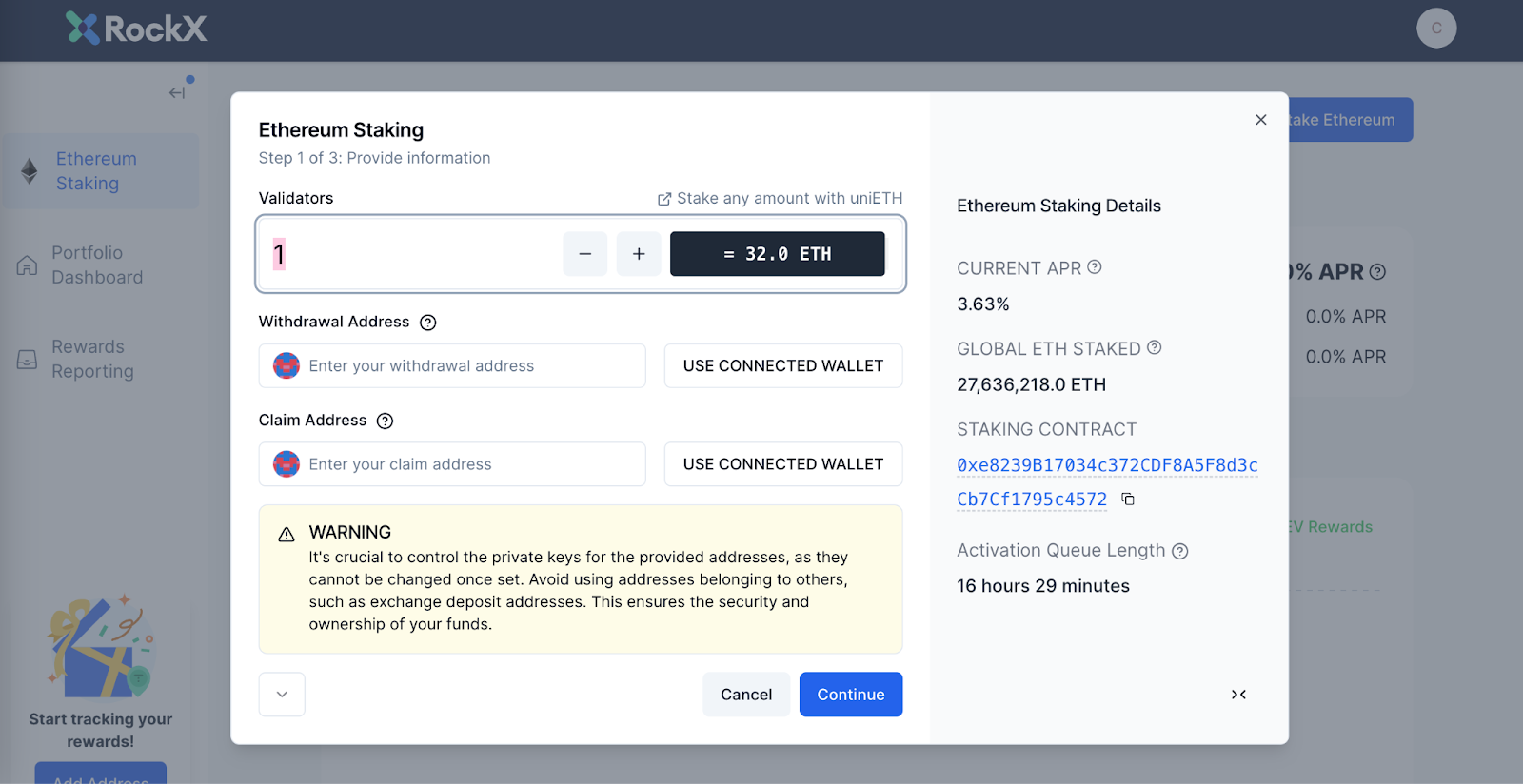1523x784 pixels.
Task: Click the Global ETH Staked info icon
Action: [x=1154, y=348]
